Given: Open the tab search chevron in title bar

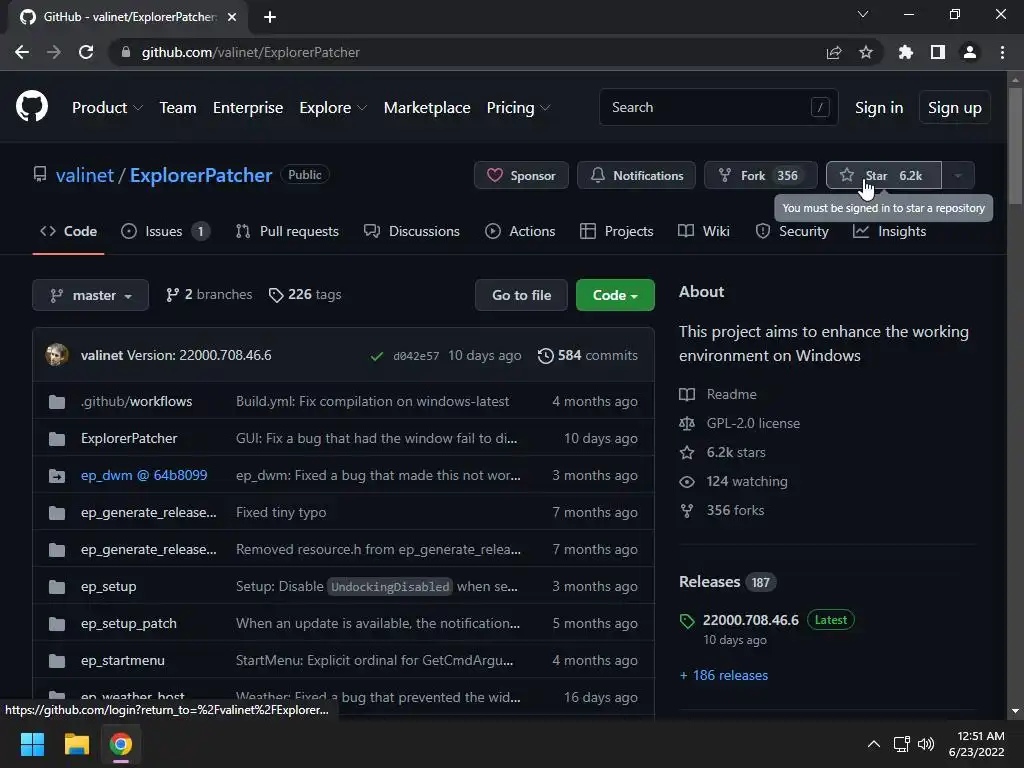Looking at the screenshot, I should pos(863,14).
